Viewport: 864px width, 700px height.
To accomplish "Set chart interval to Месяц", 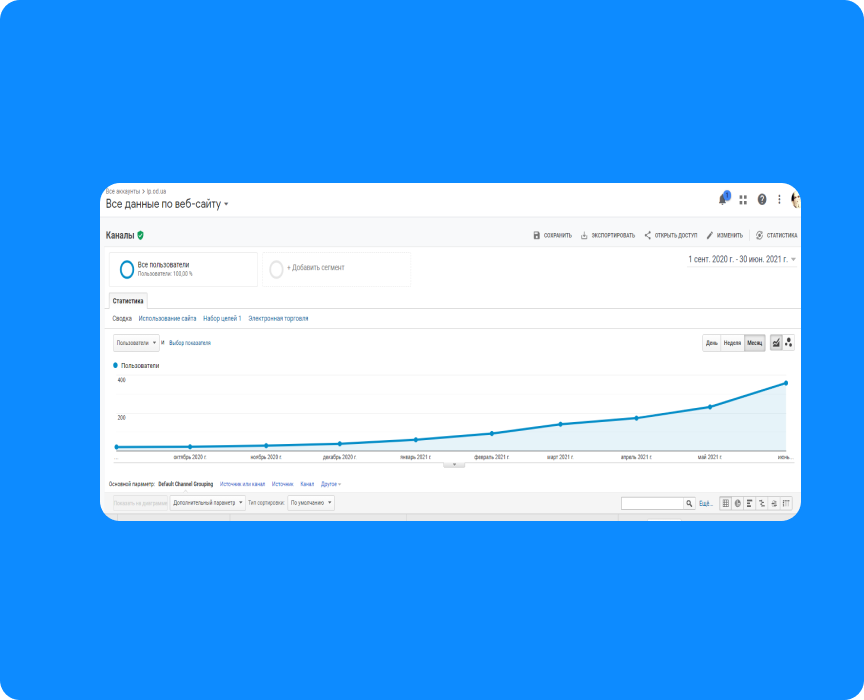I will [x=754, y=343].
